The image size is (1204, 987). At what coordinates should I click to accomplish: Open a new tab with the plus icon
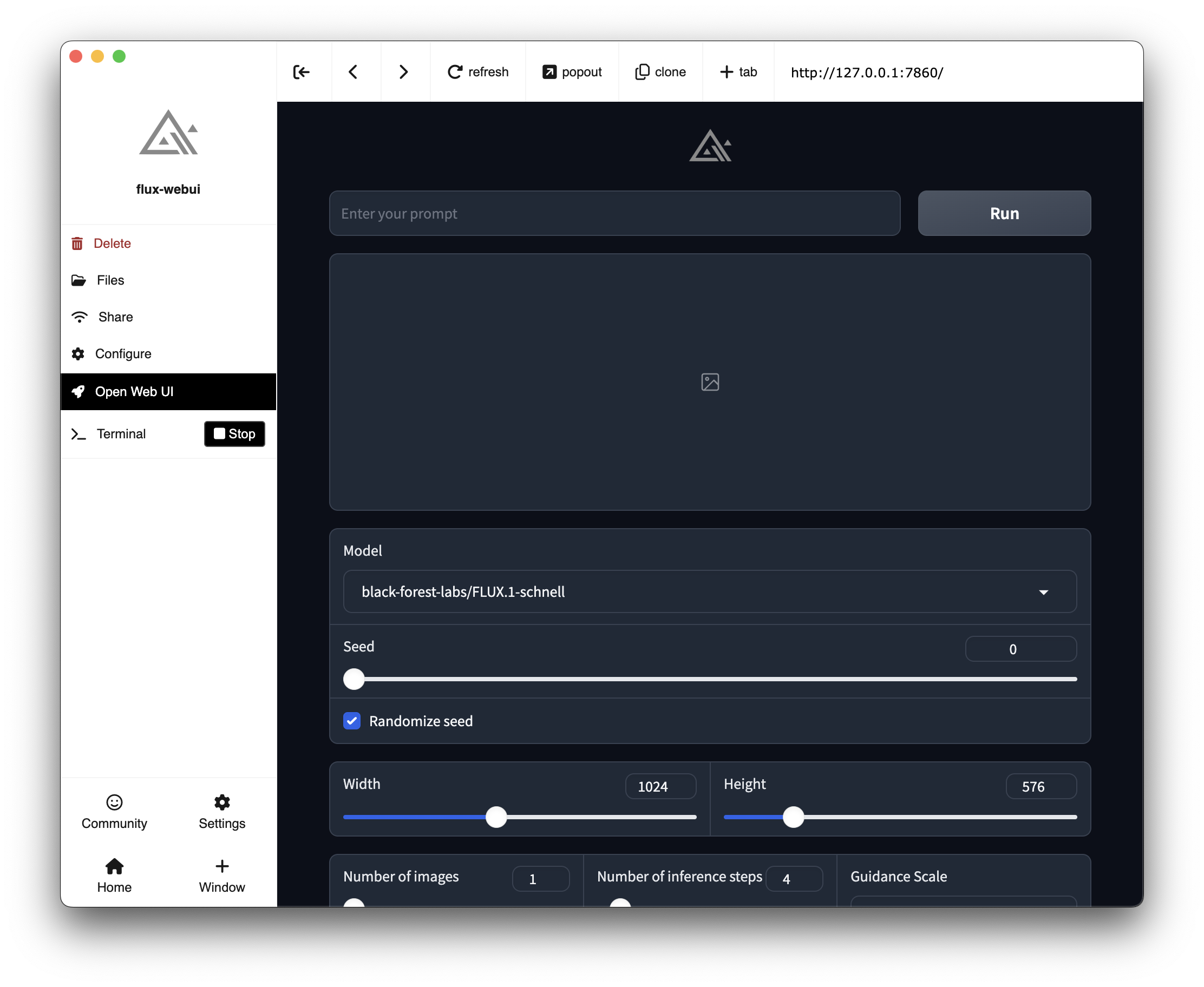click(x=738, y=71)
